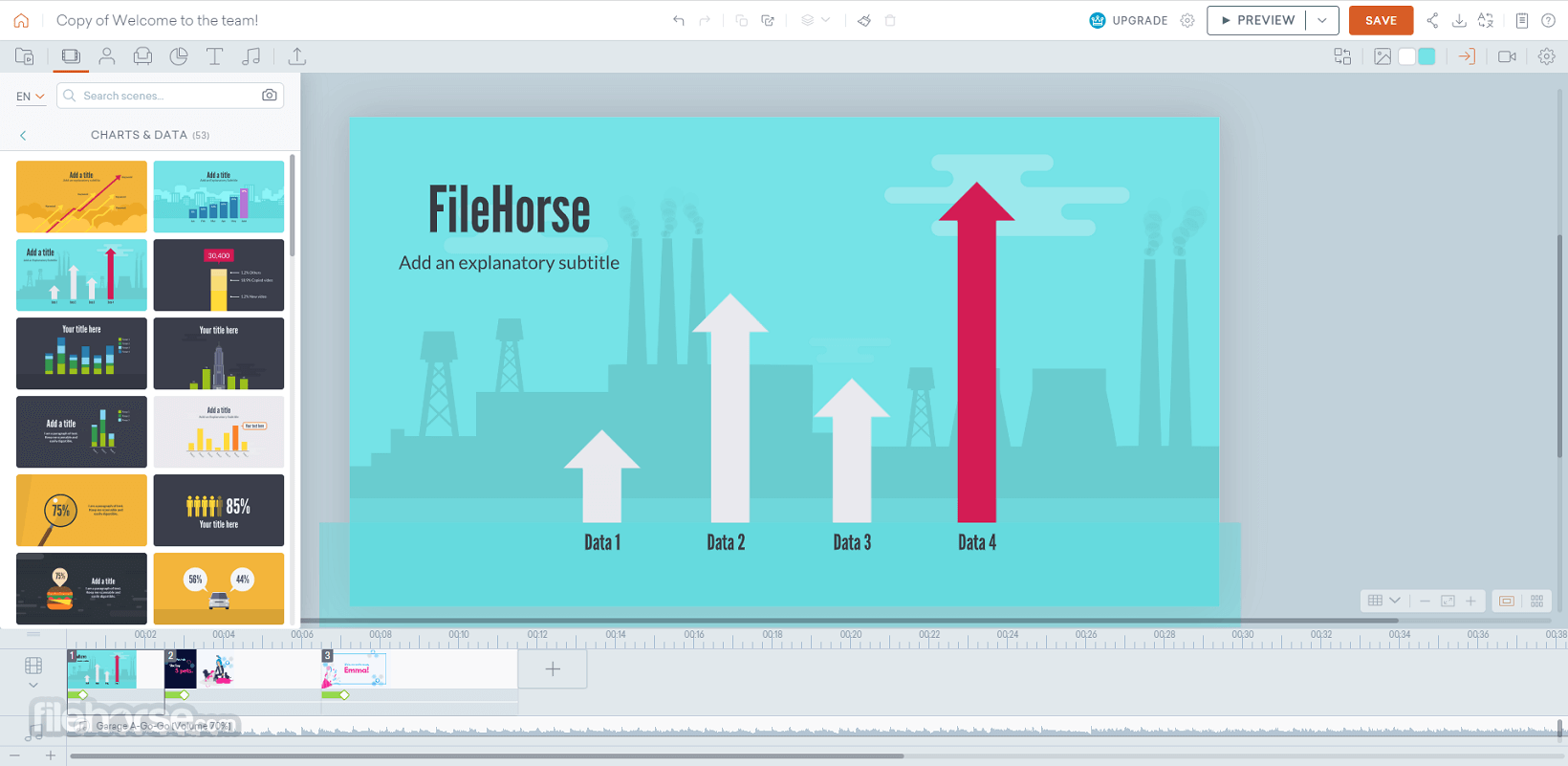Open the Text tab
1568x766 pixels.
point(215,56)
